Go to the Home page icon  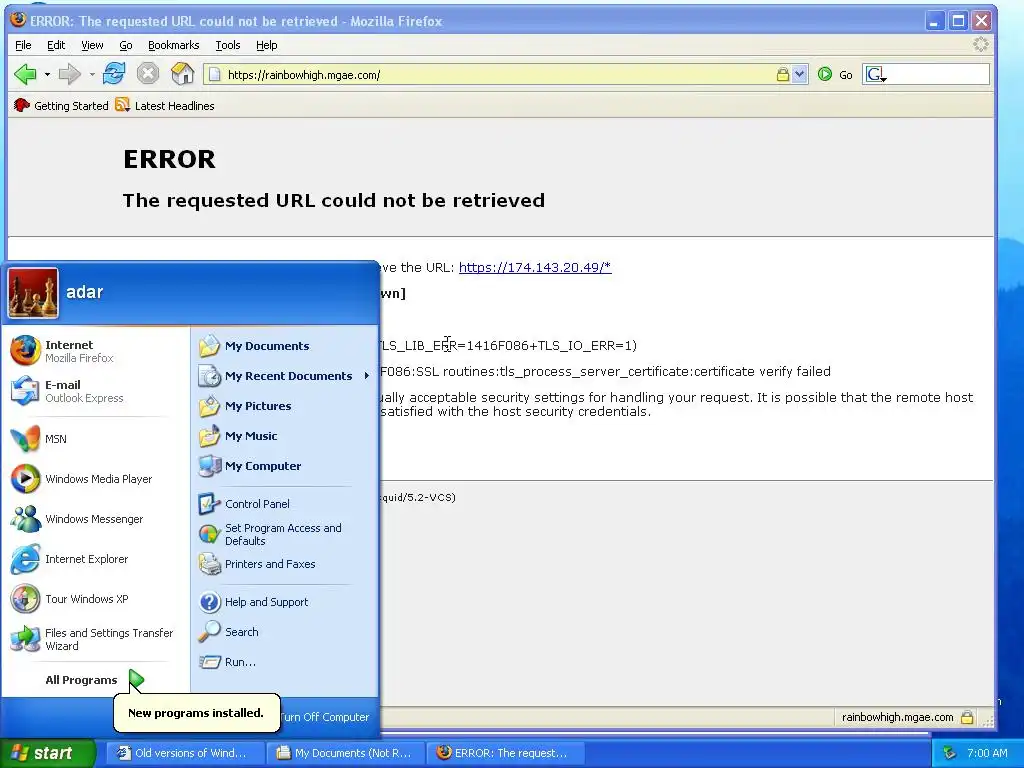(x=182, y=74)
